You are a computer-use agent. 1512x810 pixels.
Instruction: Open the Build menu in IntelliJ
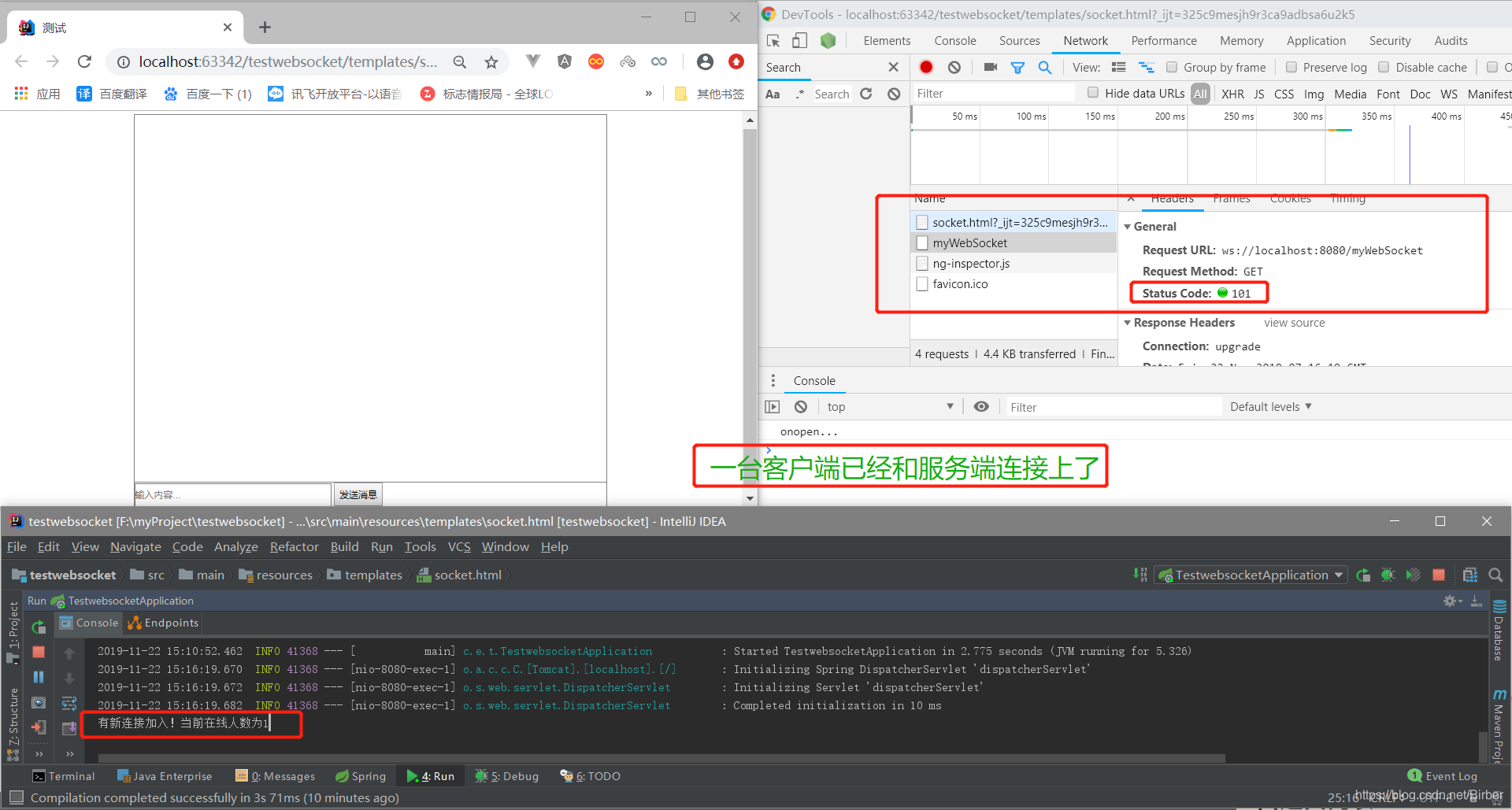pos(344,546)
